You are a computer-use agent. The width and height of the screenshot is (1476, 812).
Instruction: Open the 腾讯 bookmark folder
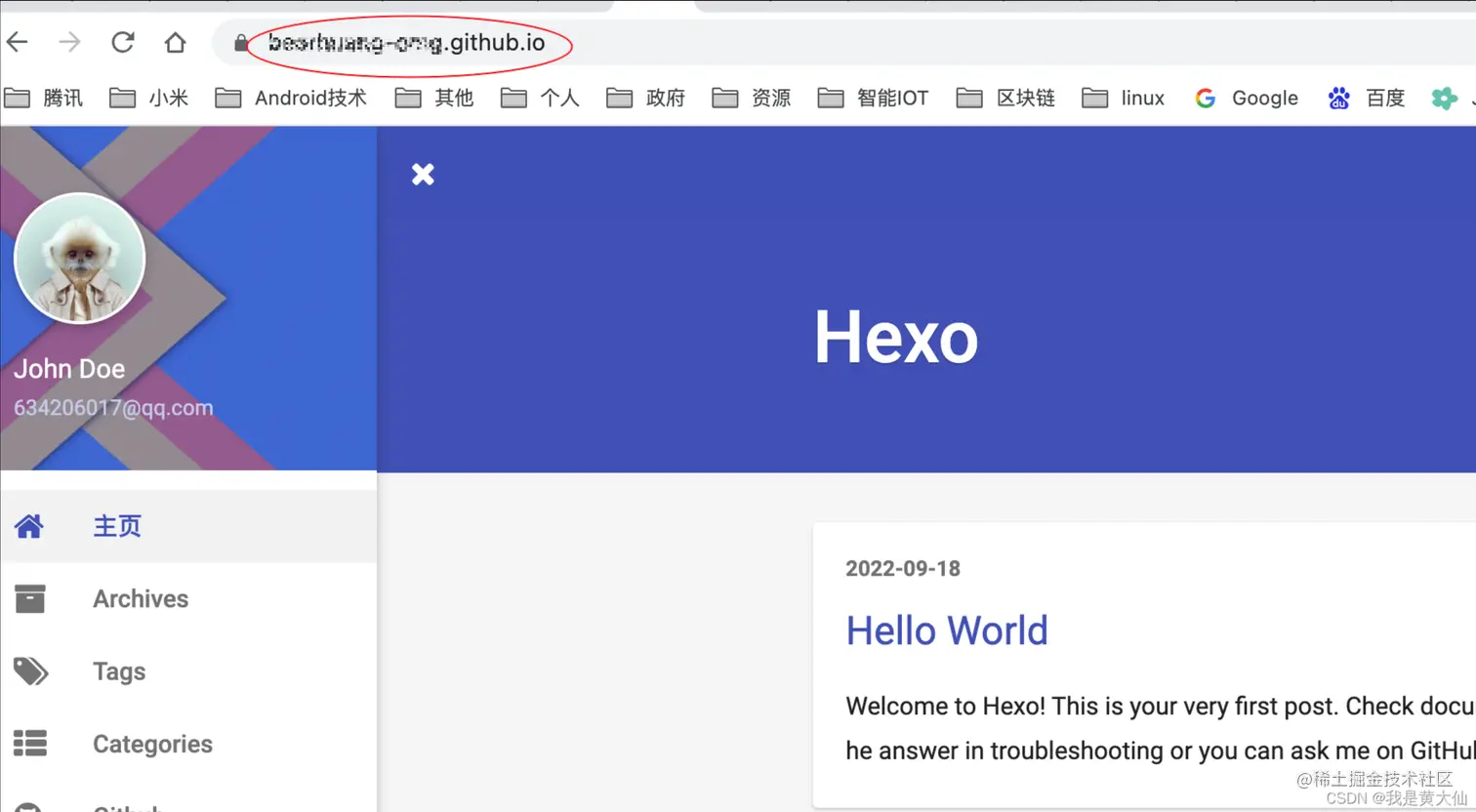click(44, 98)
